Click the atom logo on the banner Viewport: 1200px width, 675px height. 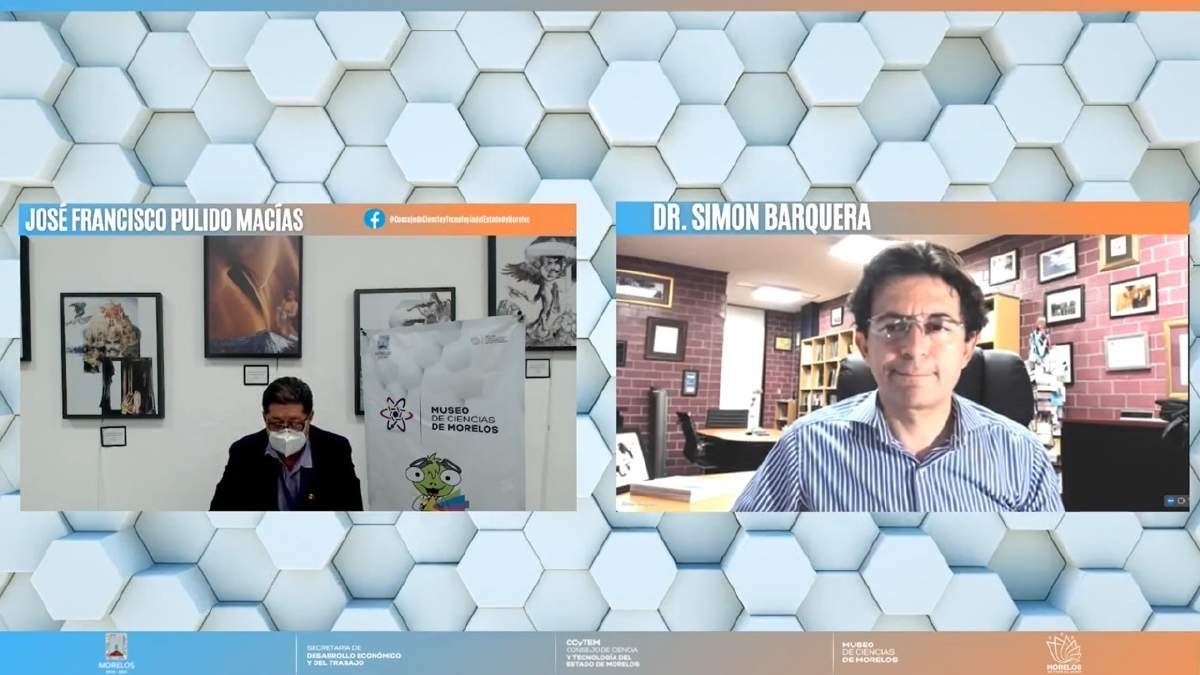tap(396, 414)
